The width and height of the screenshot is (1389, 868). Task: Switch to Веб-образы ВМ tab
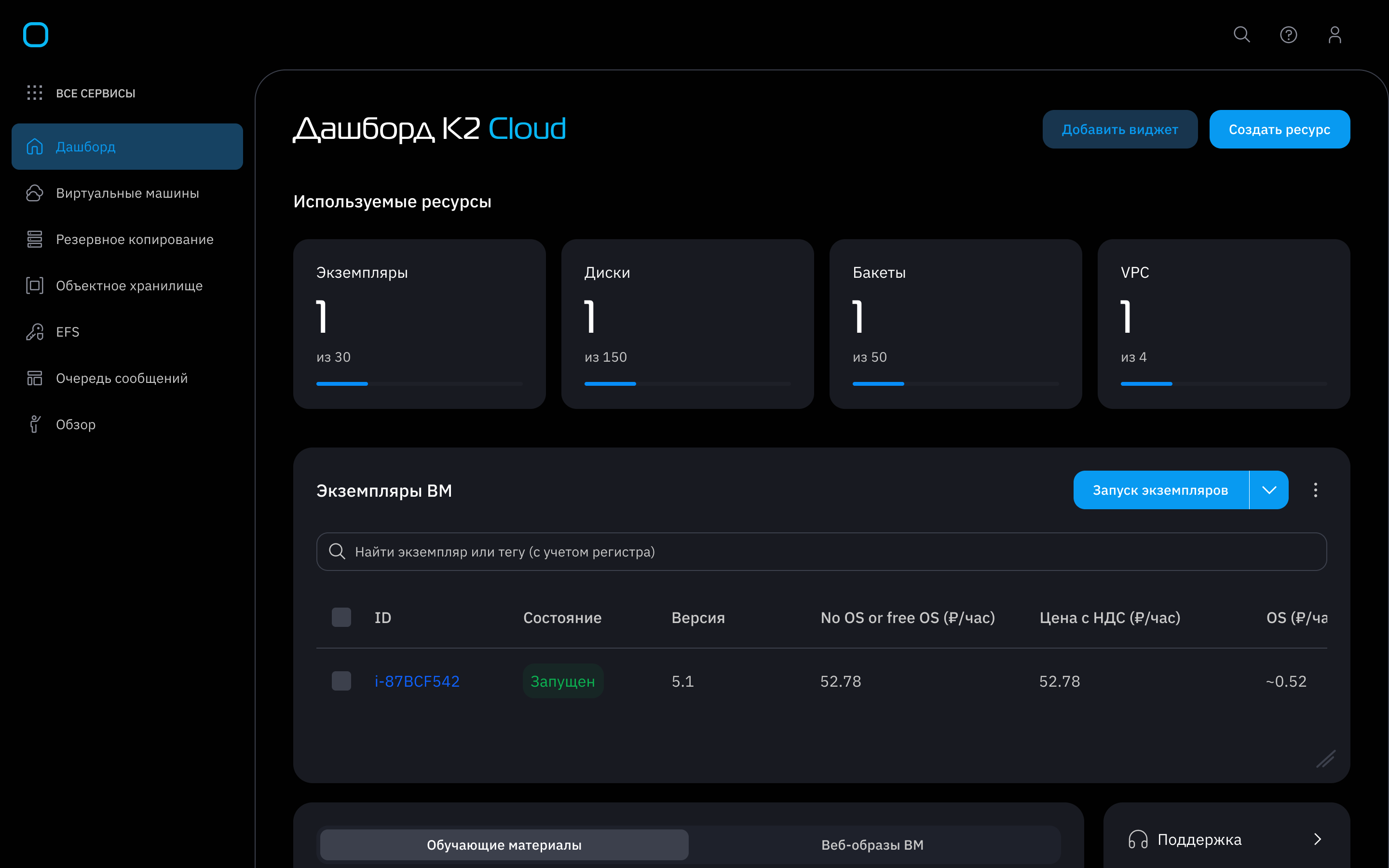(x=872, y=844)
